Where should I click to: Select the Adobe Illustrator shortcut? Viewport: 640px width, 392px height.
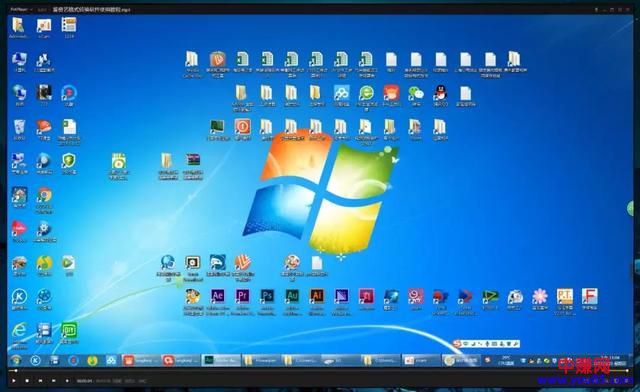(x=317, y=296)
